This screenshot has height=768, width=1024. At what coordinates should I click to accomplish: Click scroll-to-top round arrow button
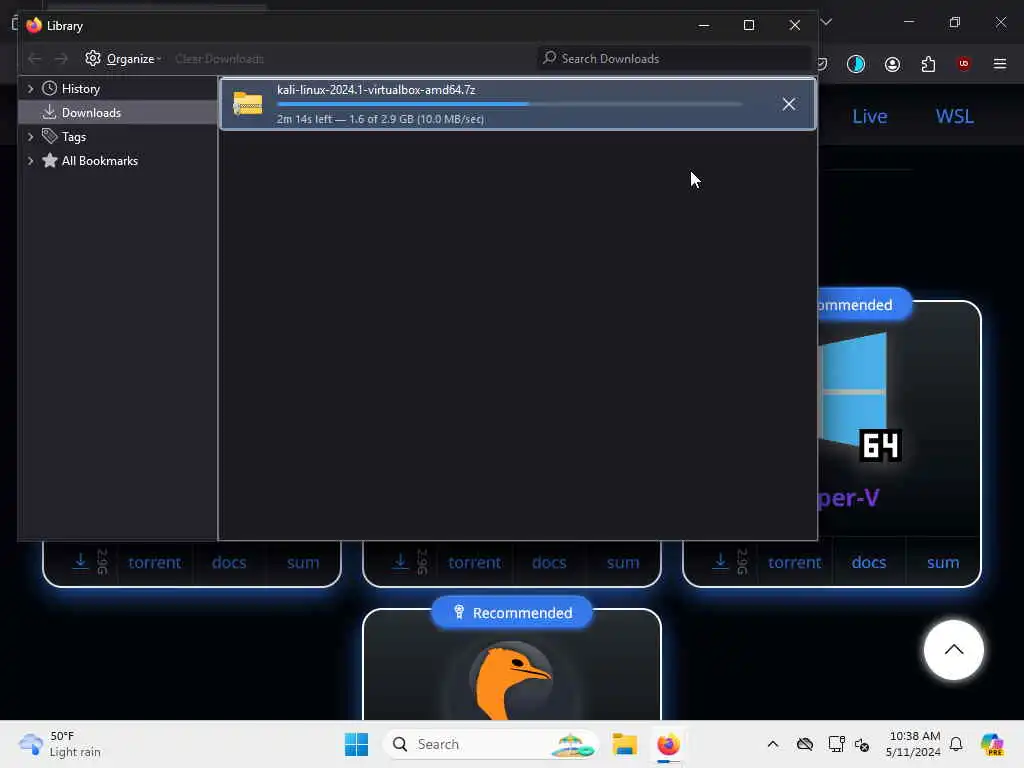[x=953, y=650]
